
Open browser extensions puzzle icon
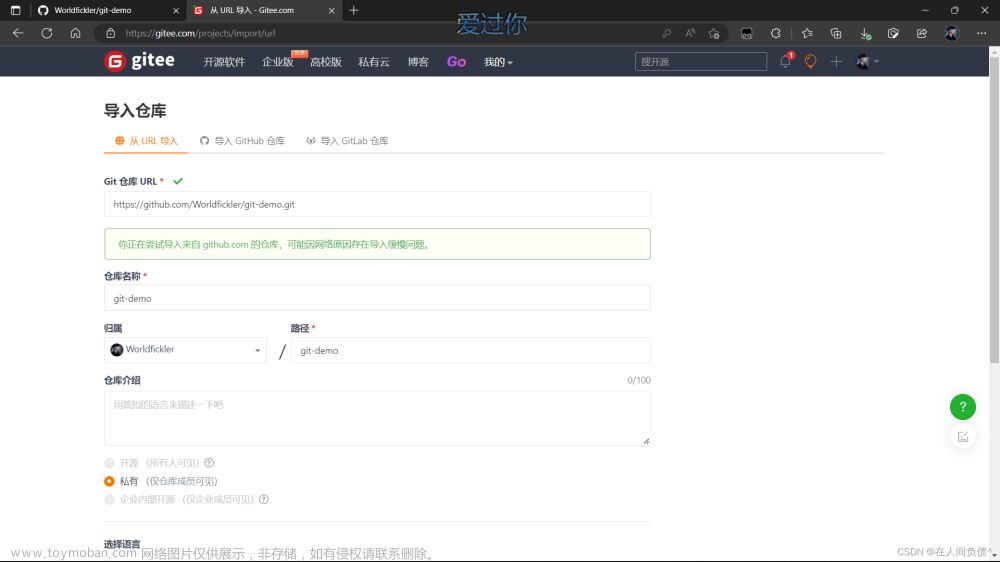tap(776, 33)
